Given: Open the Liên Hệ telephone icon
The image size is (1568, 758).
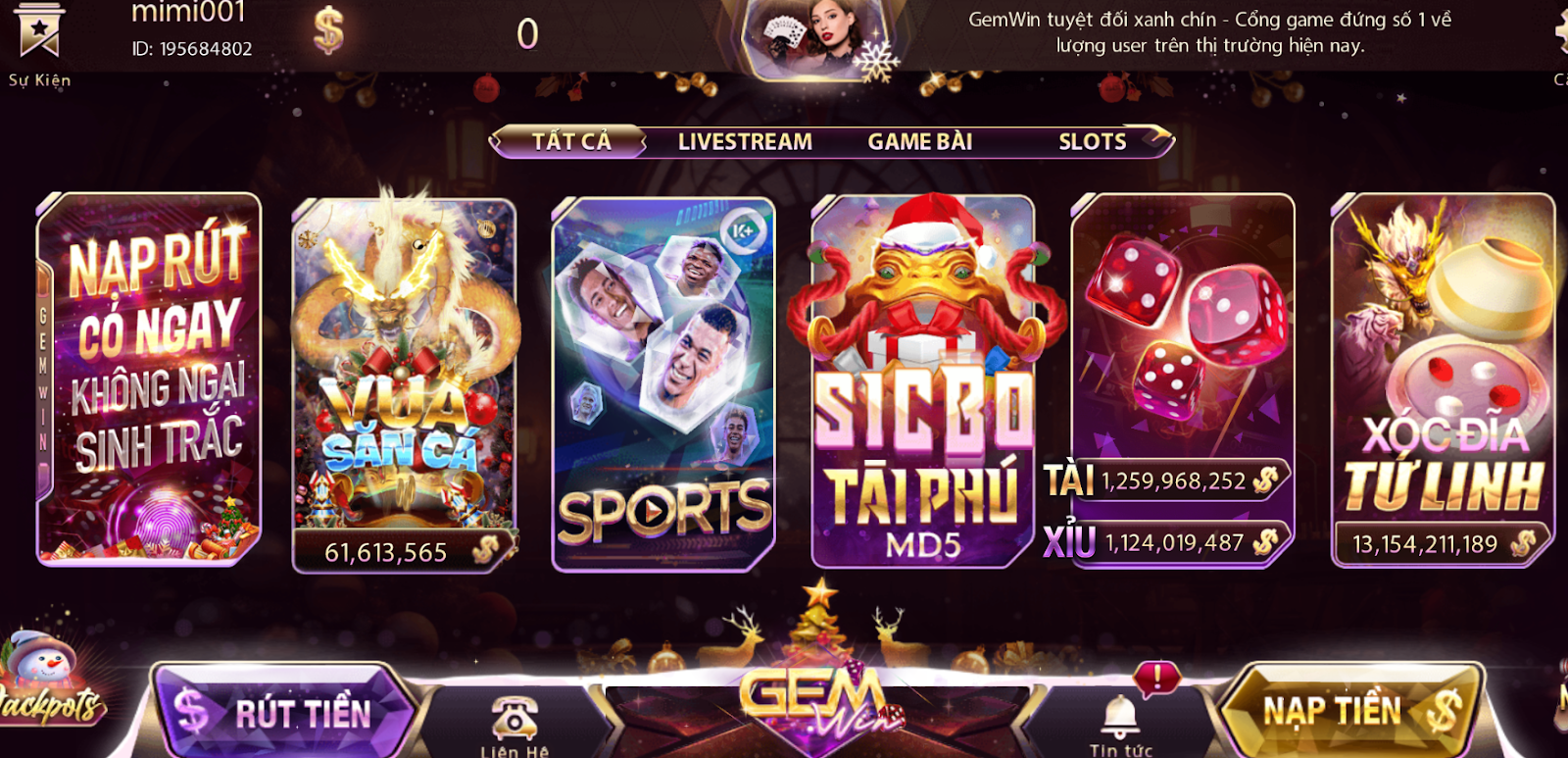Looking at the screenshot, I should point(514,718).
